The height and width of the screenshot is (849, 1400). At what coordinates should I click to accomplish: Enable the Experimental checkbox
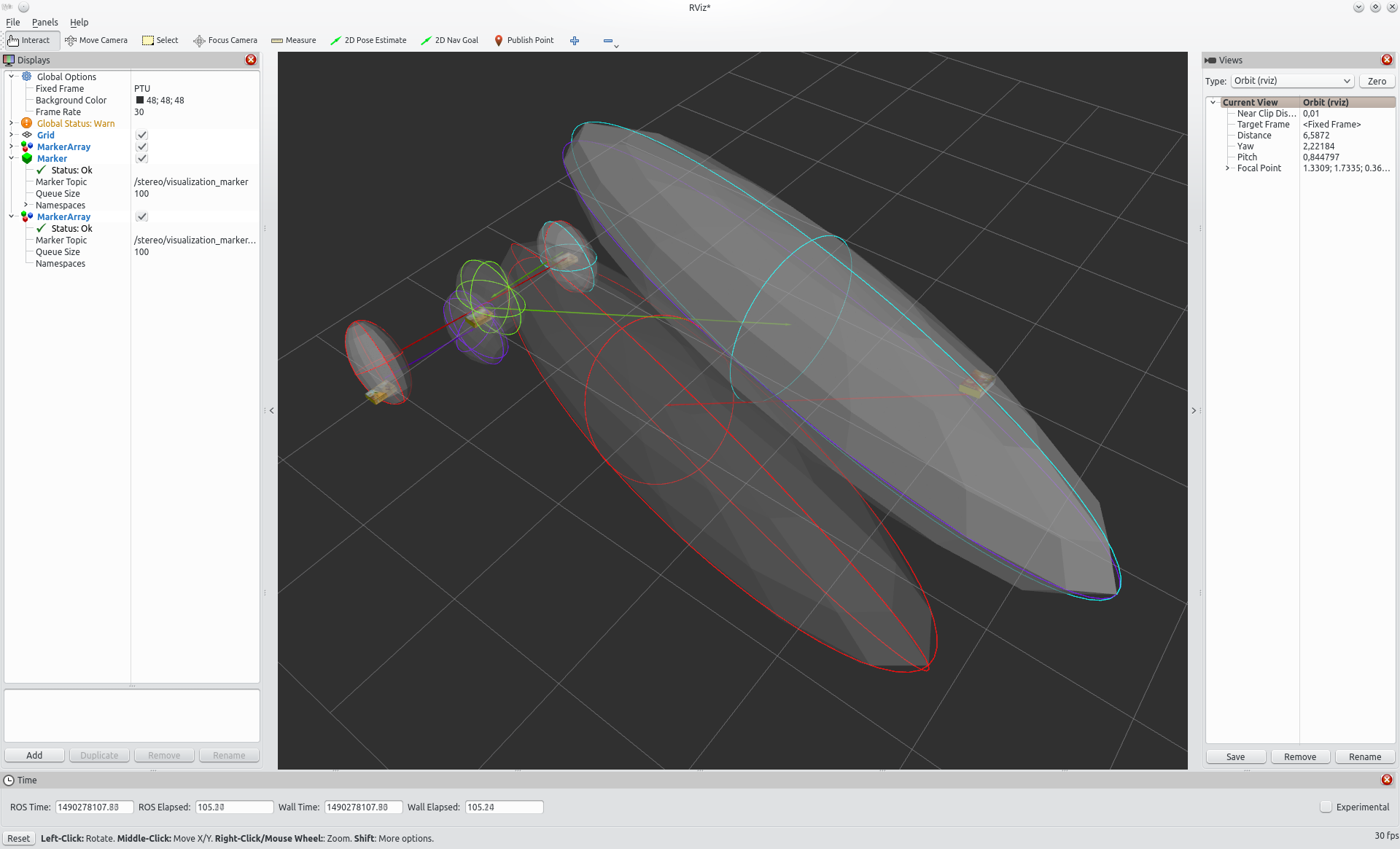point(1326,807)
